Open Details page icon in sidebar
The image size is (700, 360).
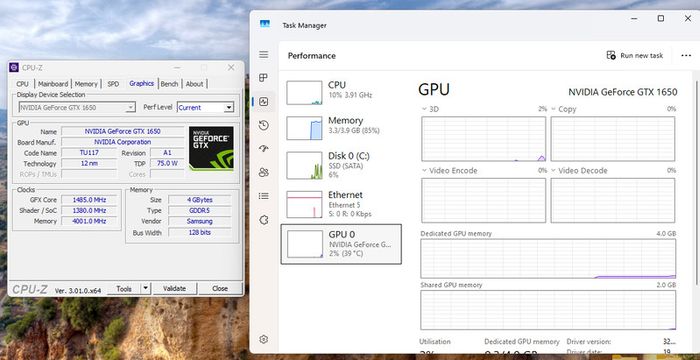point(264,196)
